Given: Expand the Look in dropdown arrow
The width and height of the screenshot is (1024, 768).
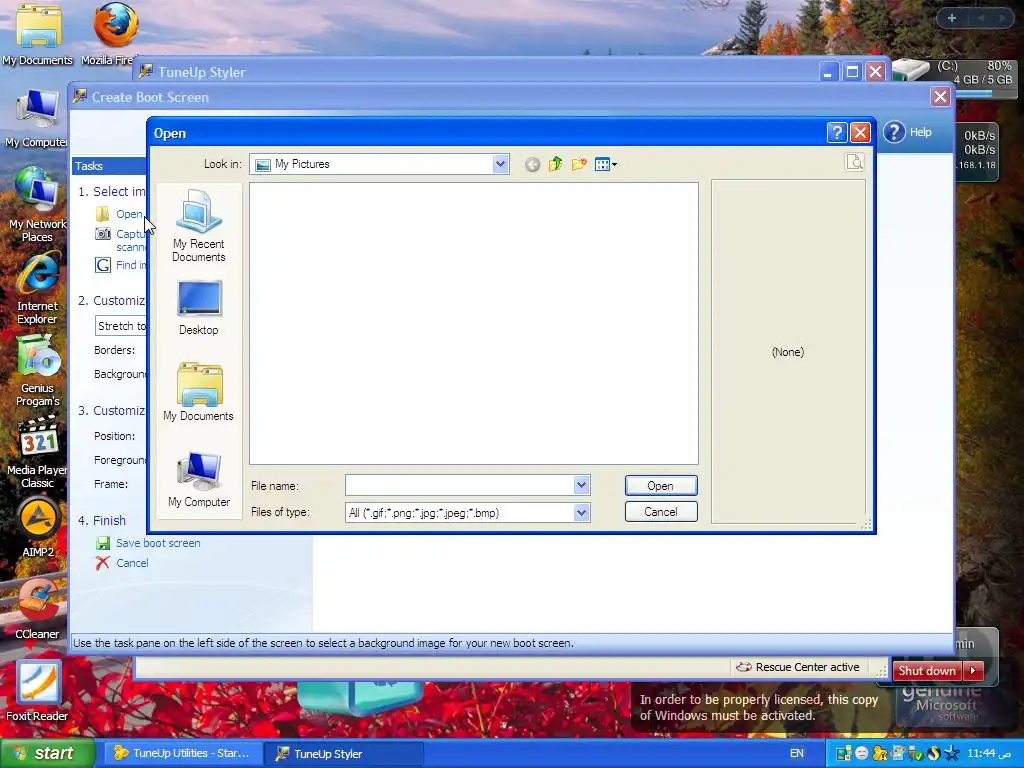Looking at the screenshot, I should [x=500, y=164].
